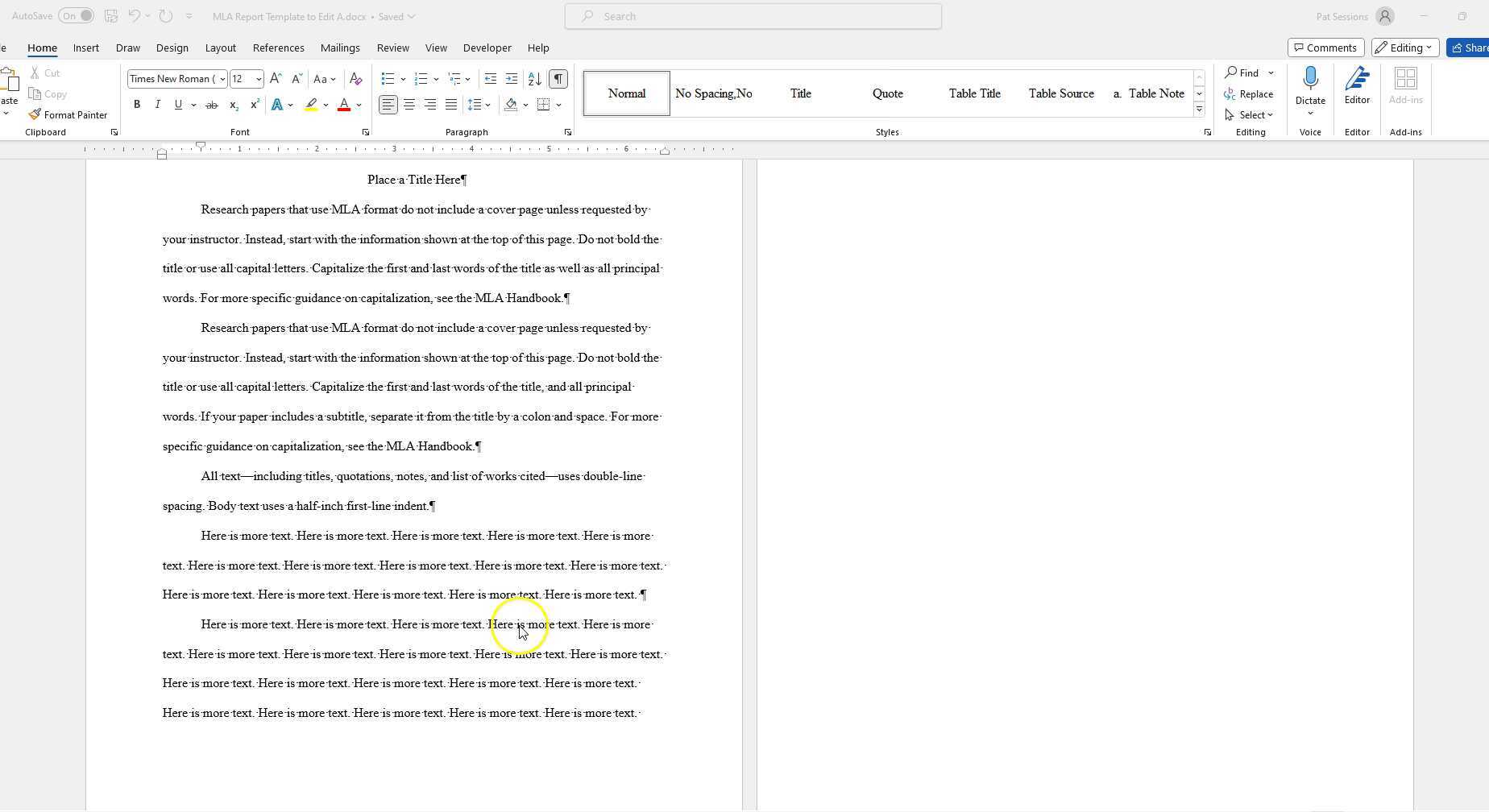Select the Format Painter tool
Viewport: 1489px width, 812px height.
[68, 114]
